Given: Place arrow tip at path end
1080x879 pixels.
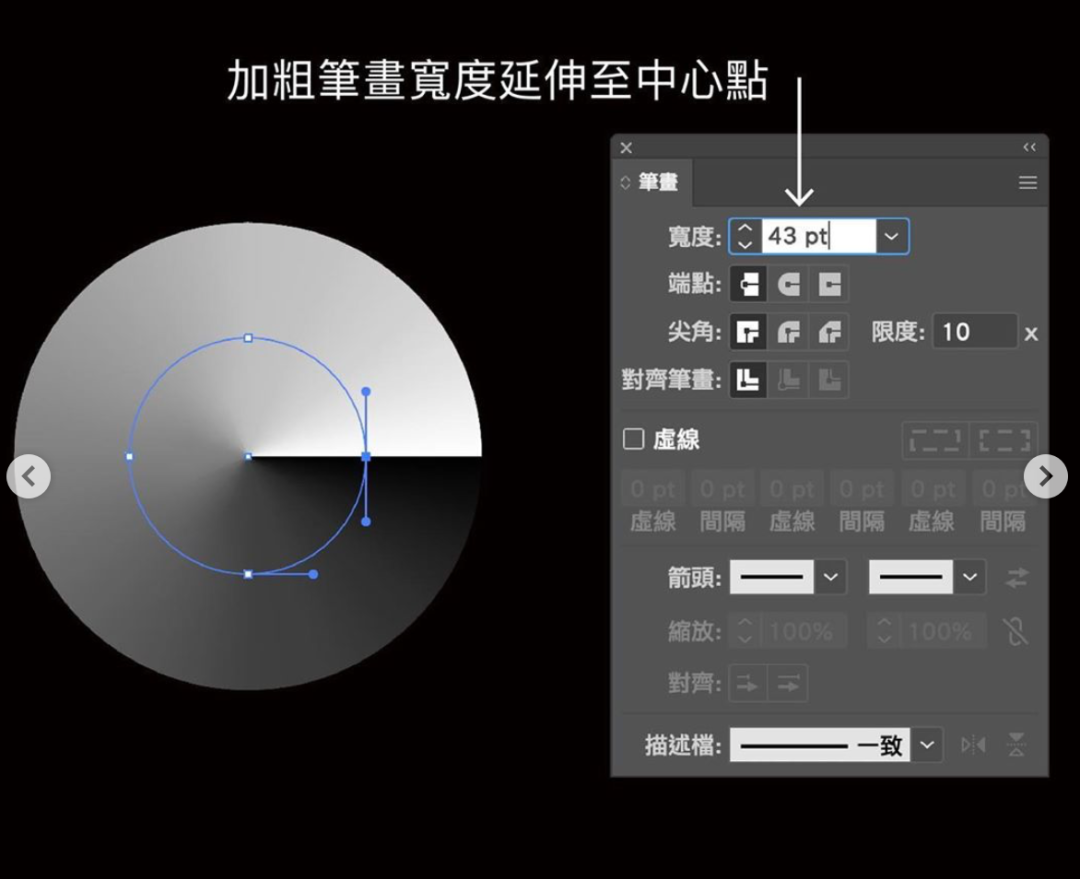Looking at the screenshot, I should coord(788,684).
